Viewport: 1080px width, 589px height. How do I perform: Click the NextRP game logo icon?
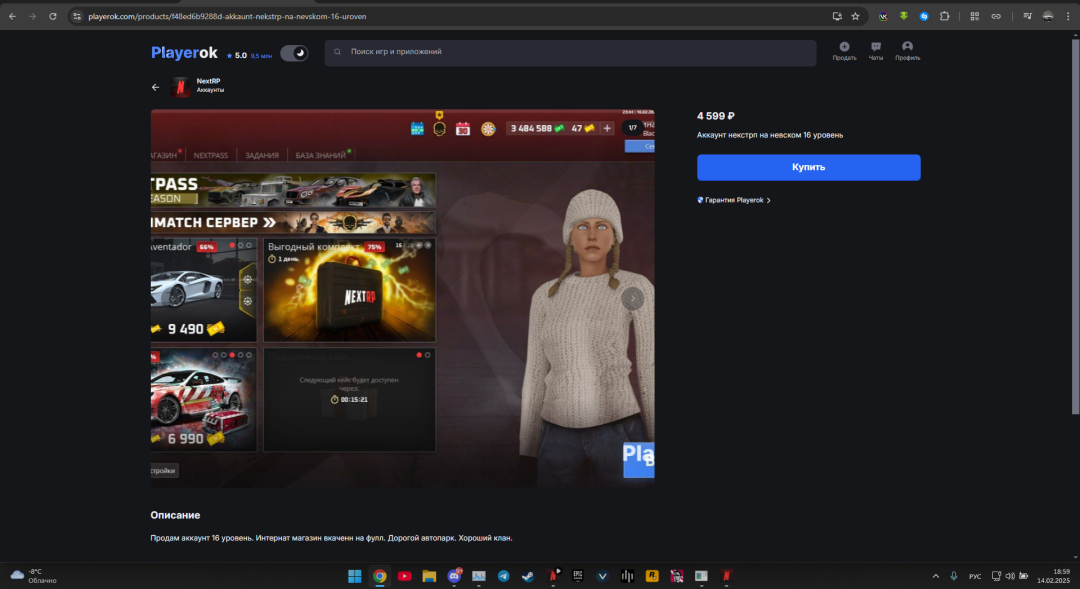point(180,87)
